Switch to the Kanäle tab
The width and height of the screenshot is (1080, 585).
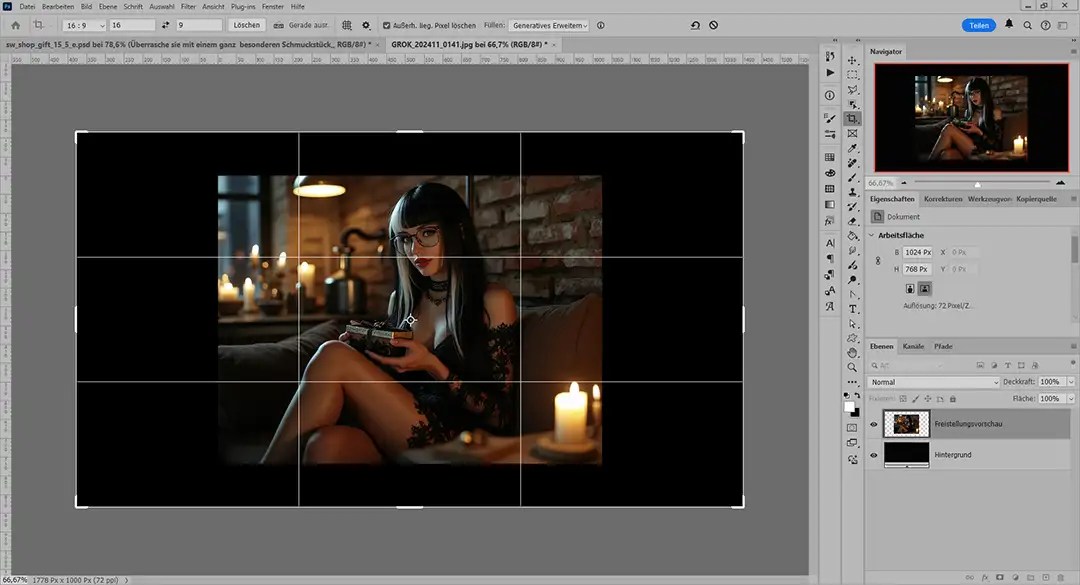click(x=913, y=346)
